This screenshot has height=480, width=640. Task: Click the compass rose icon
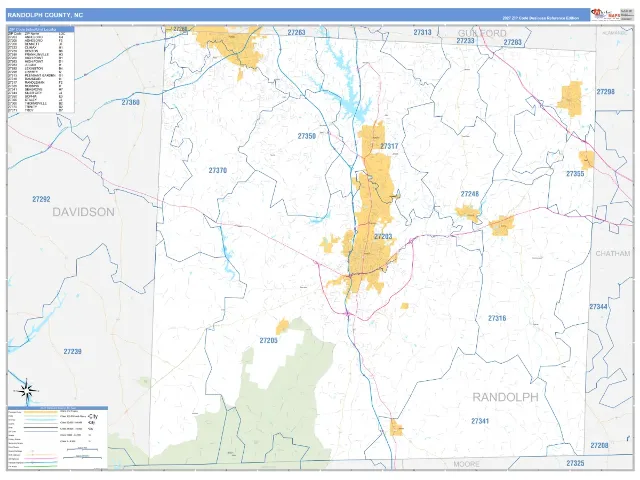27,391
